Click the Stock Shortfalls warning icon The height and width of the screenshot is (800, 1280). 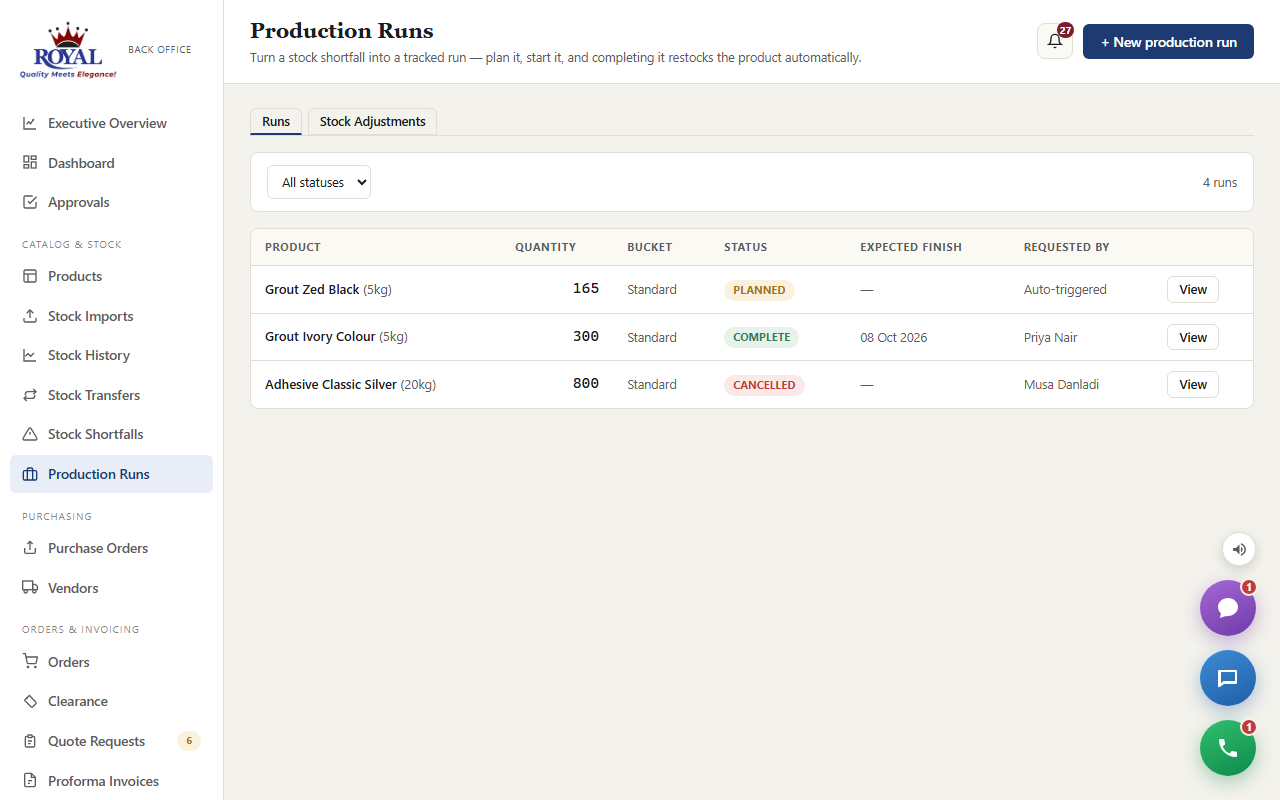(x=30, y=434)
